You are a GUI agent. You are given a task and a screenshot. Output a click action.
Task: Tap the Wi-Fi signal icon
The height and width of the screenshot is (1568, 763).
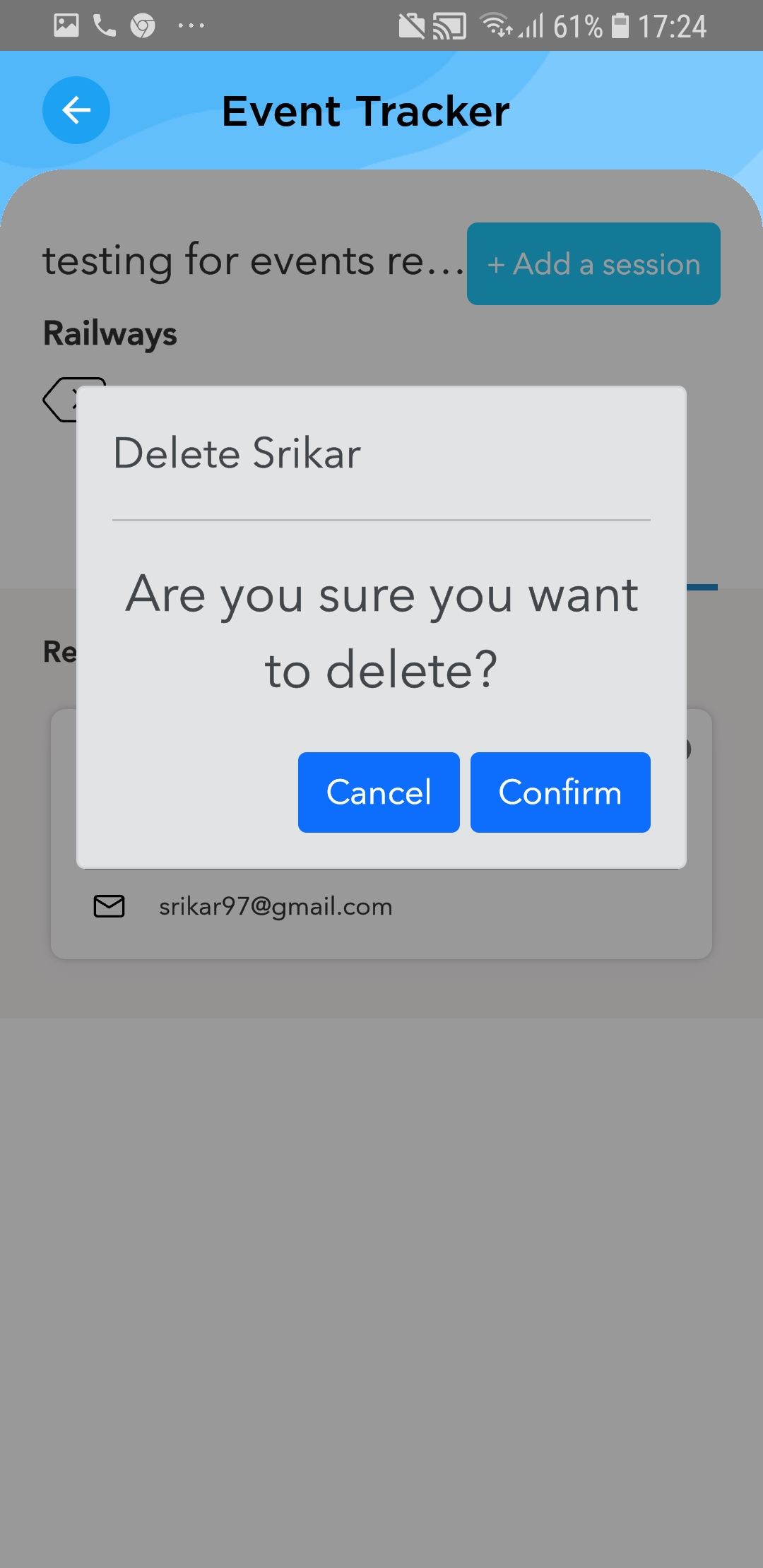497,26
